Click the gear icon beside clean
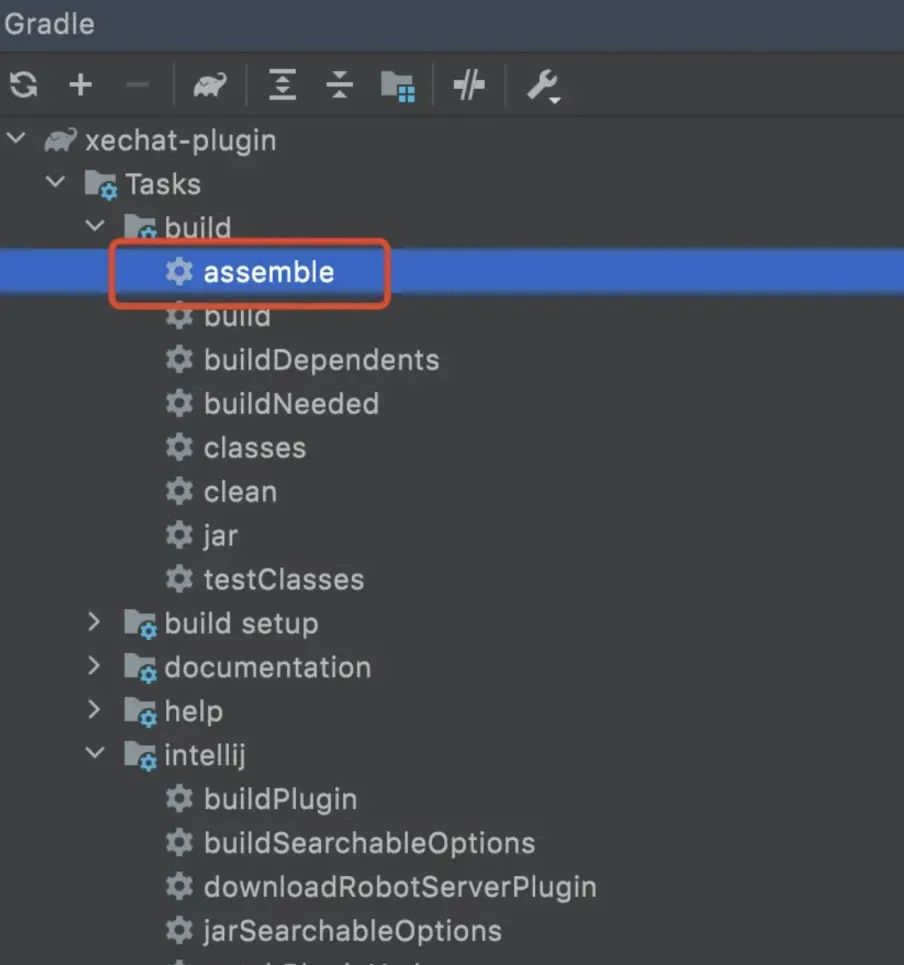 pos(179,491)
